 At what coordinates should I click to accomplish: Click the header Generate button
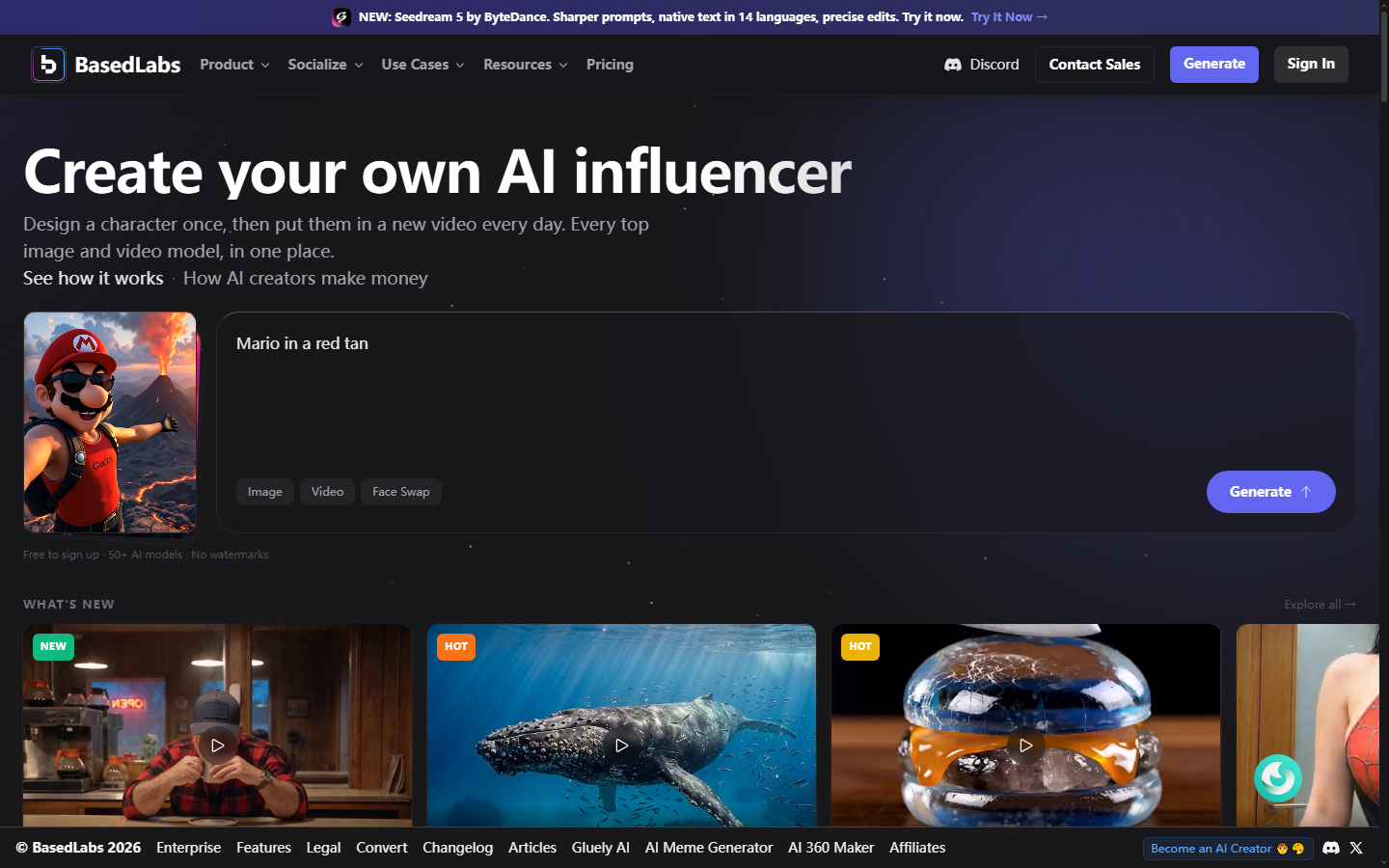coord(1214,65)
